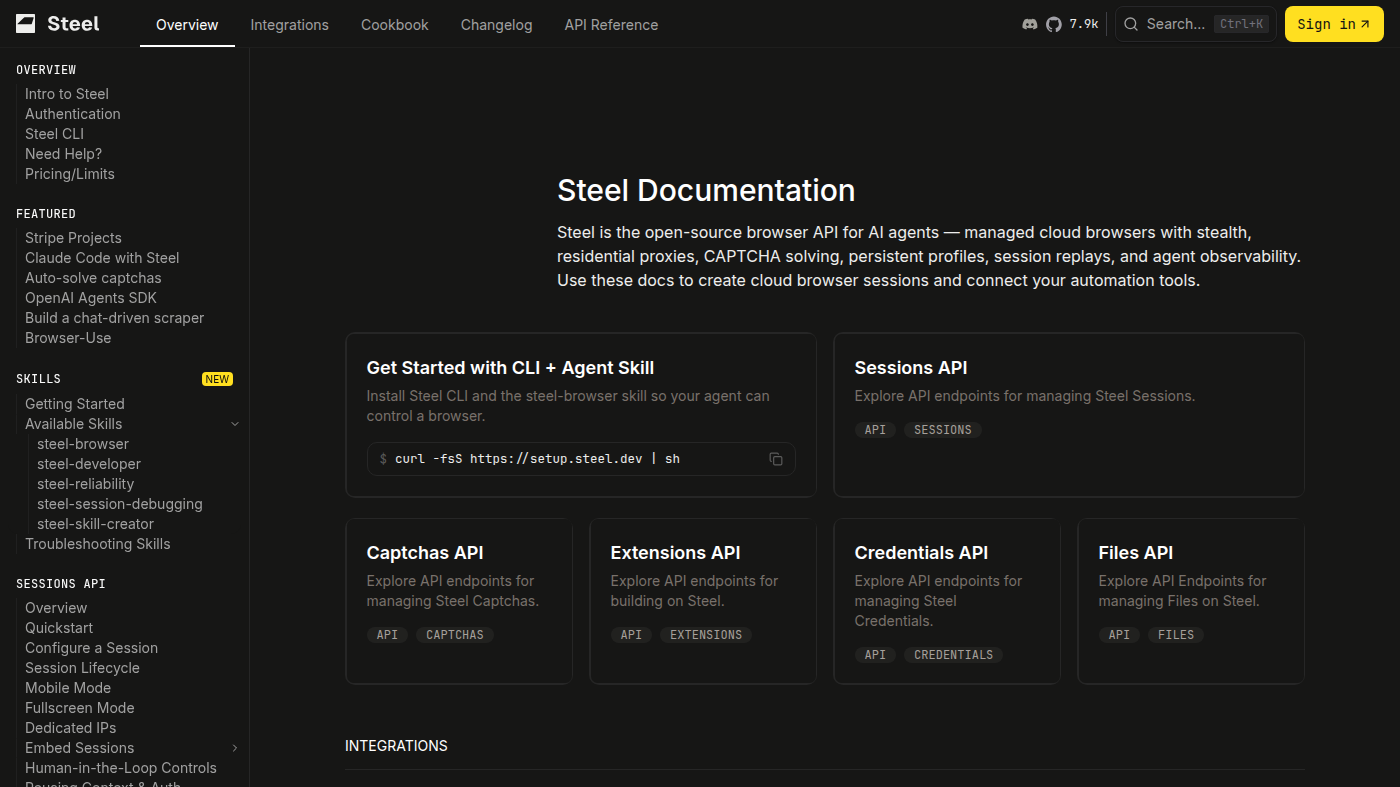Open Auto-solve captchas guide

point(93,278)
